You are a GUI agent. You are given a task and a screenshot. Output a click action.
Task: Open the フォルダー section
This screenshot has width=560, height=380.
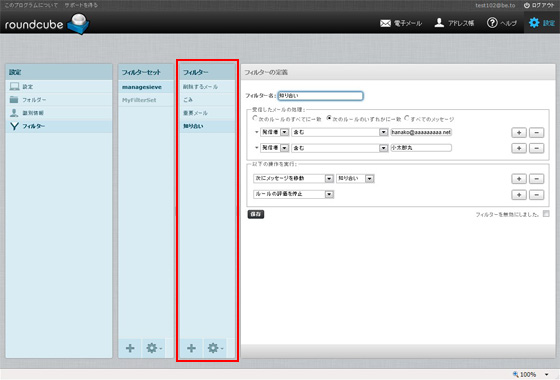point(59,100)
